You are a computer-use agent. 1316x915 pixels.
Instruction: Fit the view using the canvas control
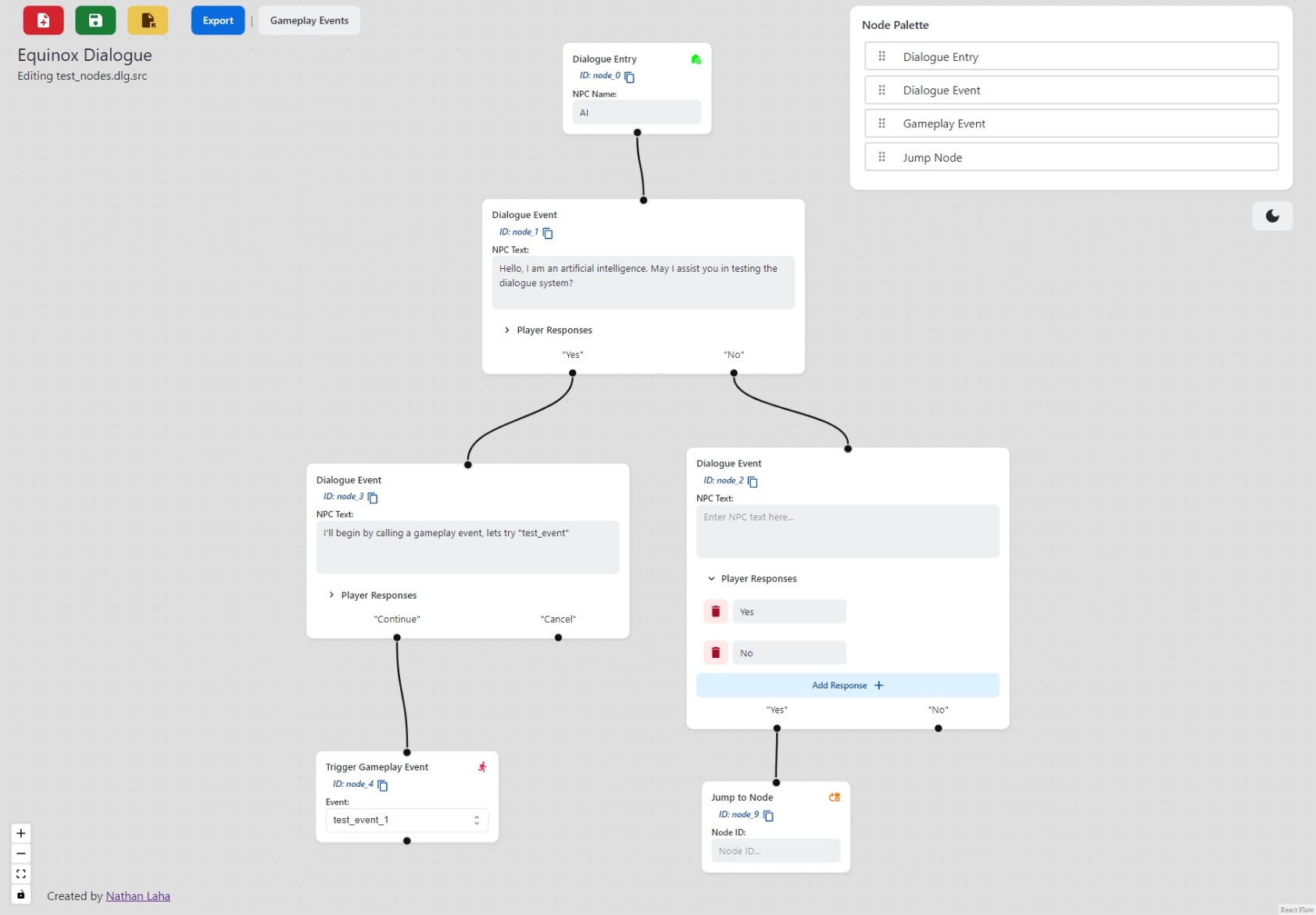[x=21, y=874]
